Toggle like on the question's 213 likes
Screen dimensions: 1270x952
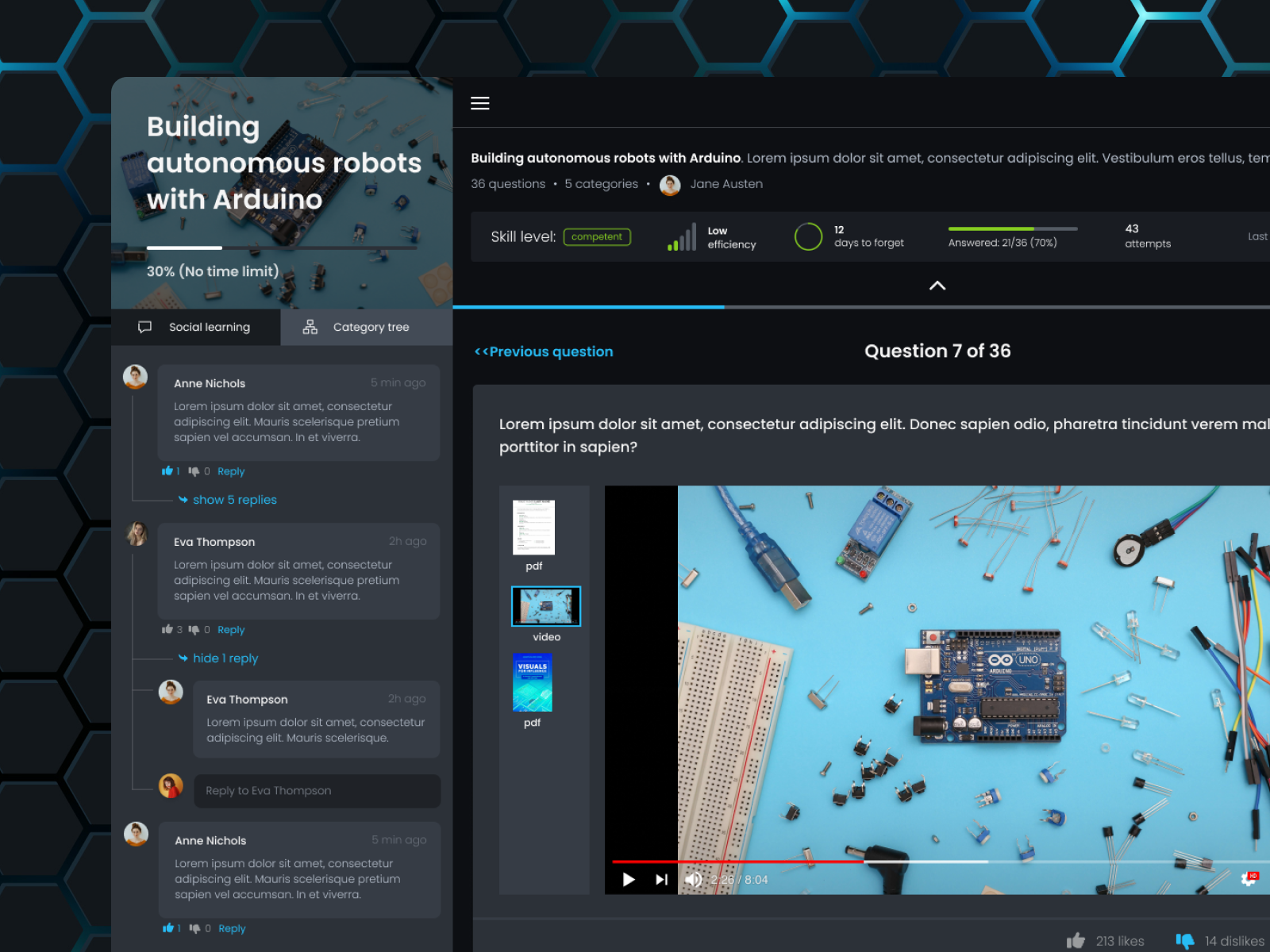click(x=1077, y=939)
